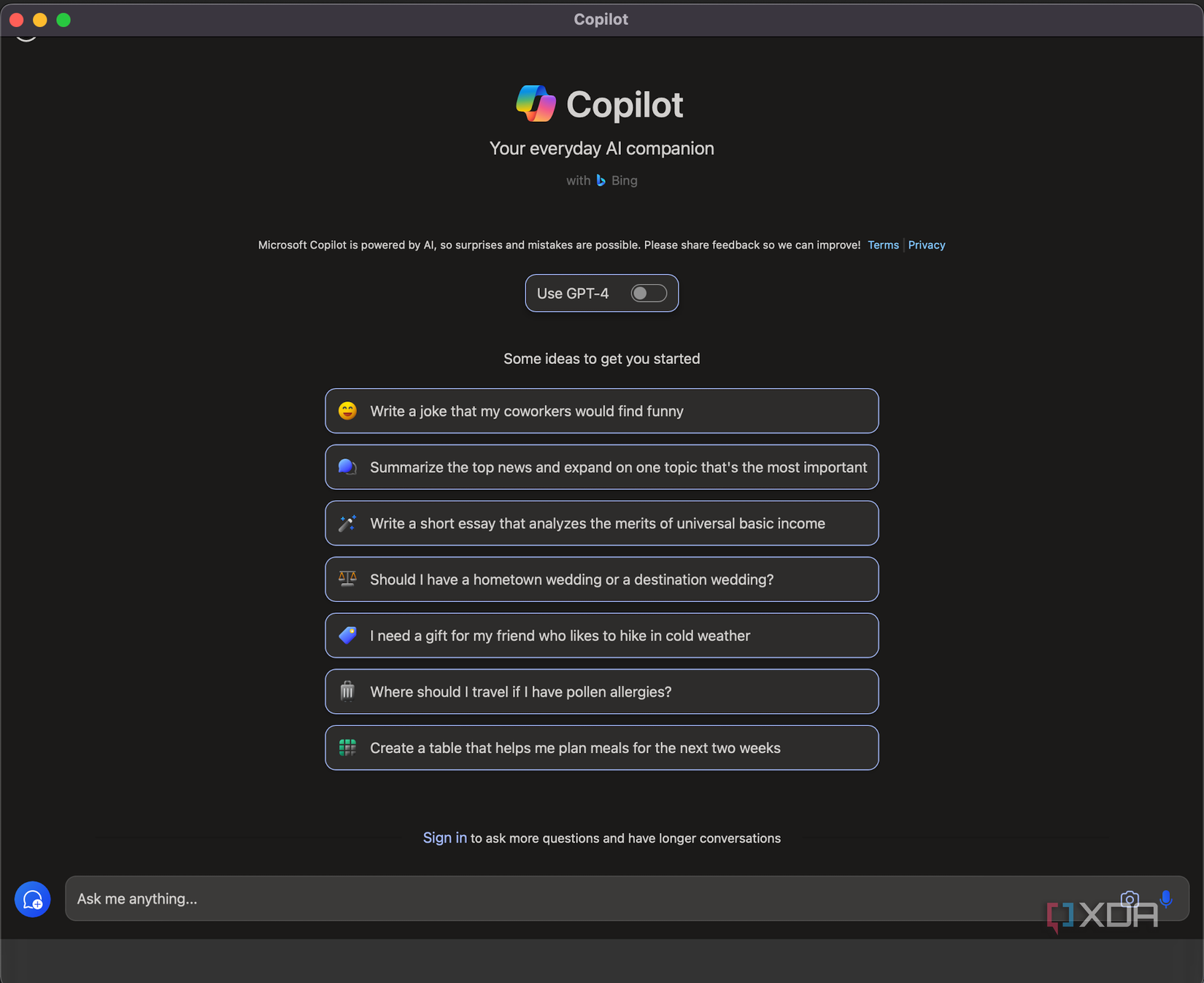Click the microphone voice input icon
The height and width of the screenshot is (983, 1204).
point(1166,899)
